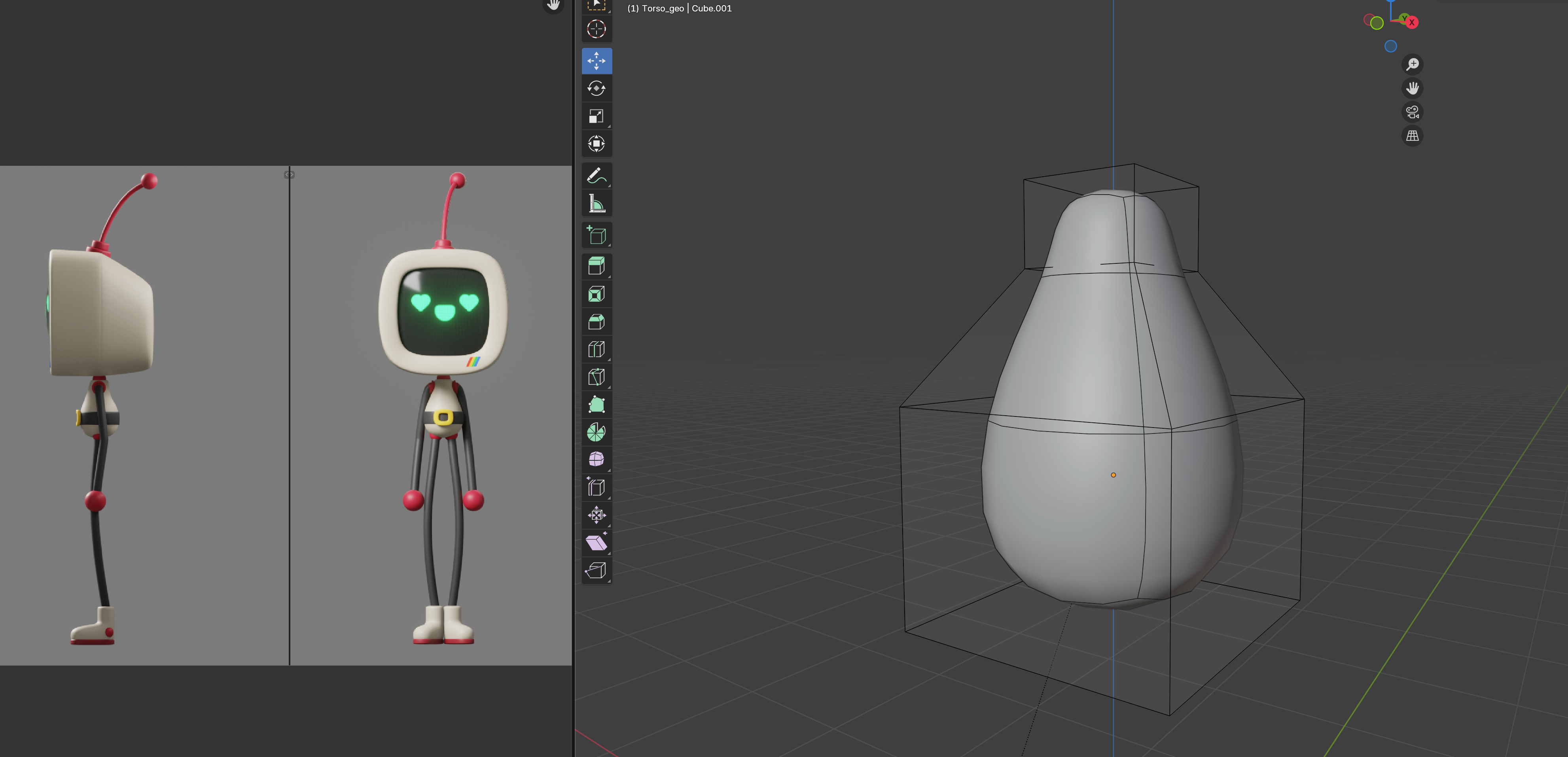Activate the Loop Cut tool
The height and width of the screenshot is (757, 1568).
[596, 349]
